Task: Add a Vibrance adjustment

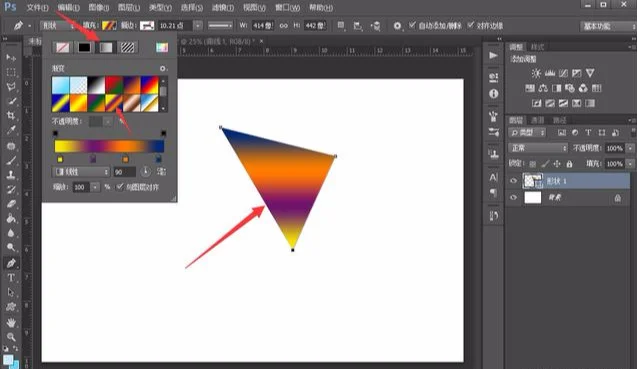Action: [x=590, y=73]
